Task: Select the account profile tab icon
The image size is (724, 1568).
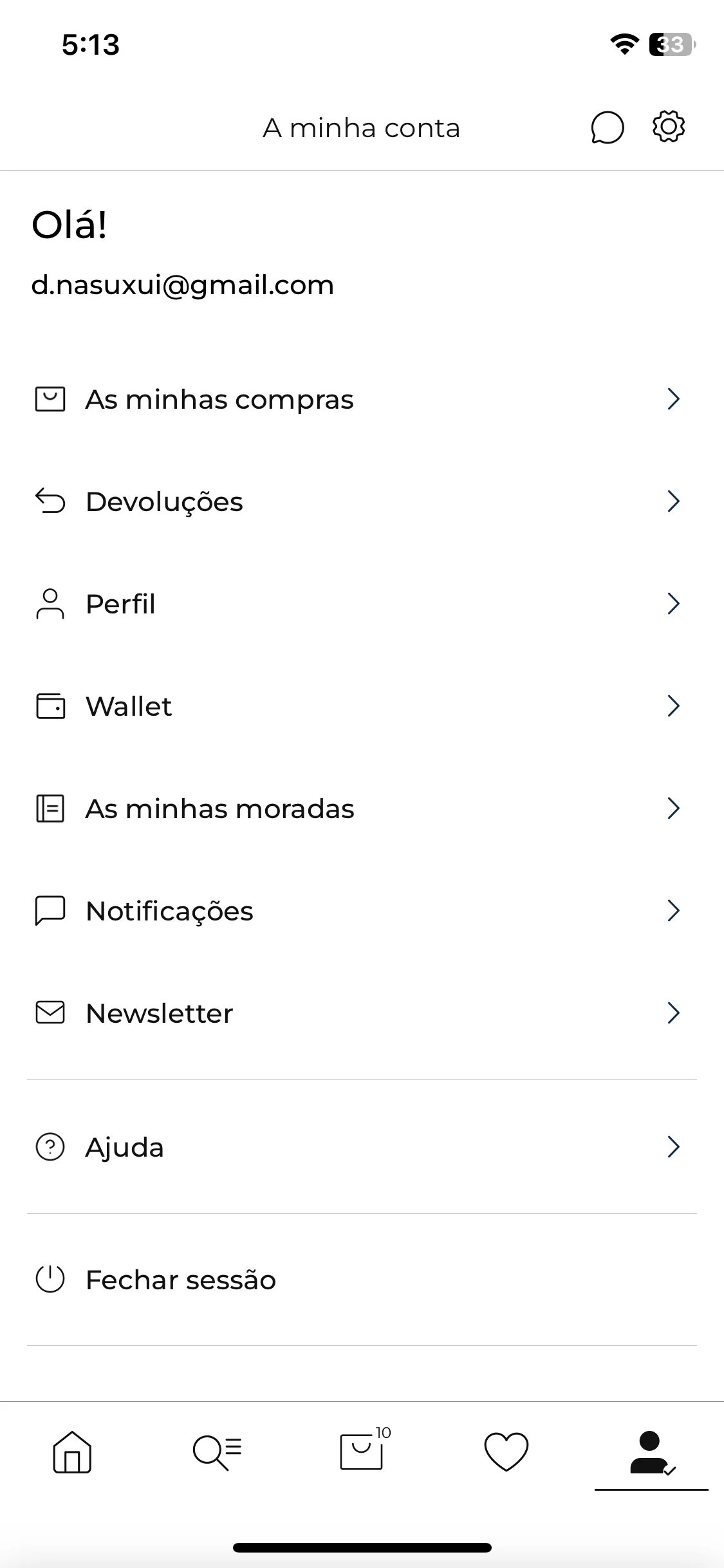Action: tap(652, 1453)
